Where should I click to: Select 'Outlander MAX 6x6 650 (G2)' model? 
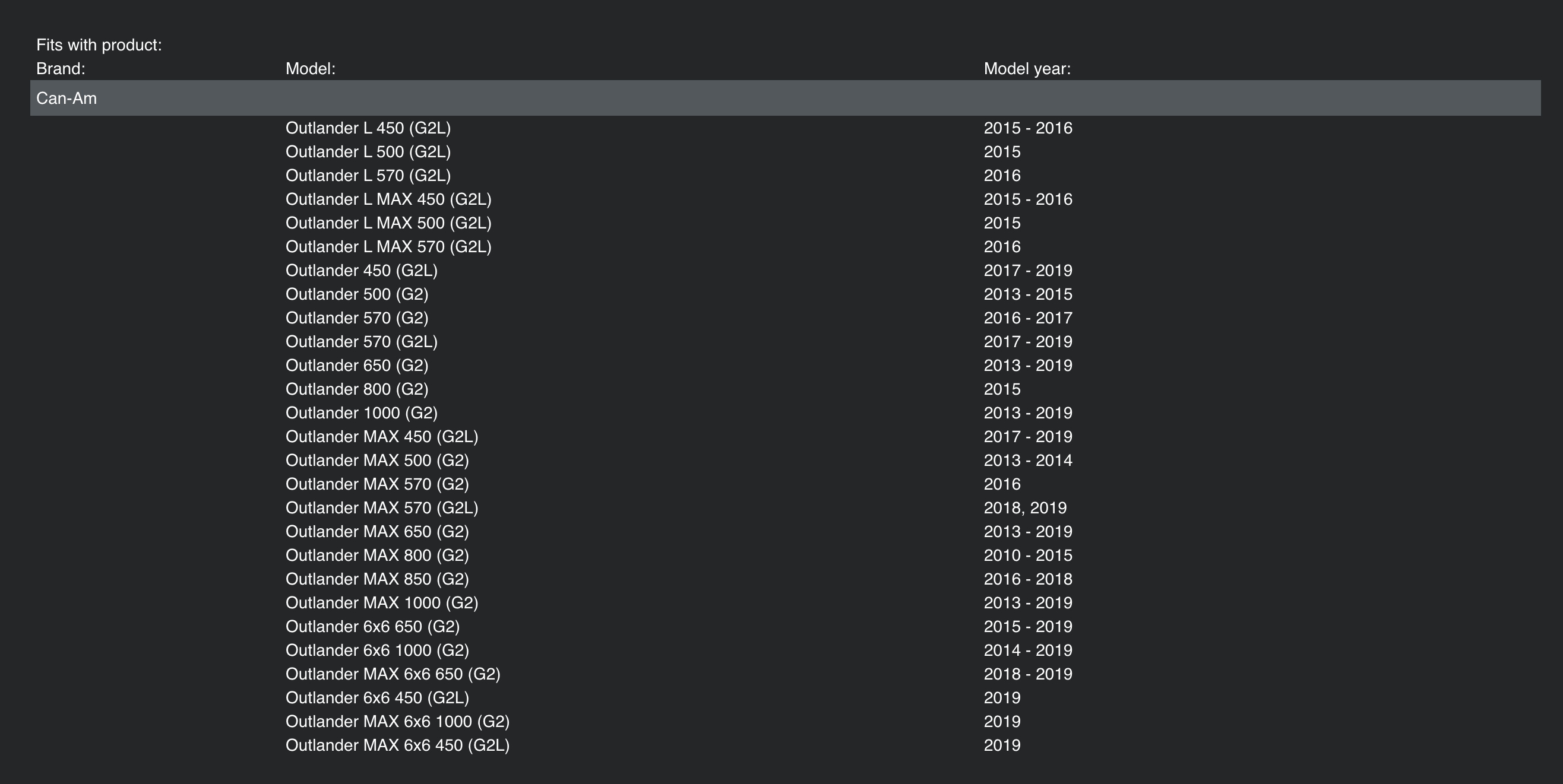[x=393, y=674]
